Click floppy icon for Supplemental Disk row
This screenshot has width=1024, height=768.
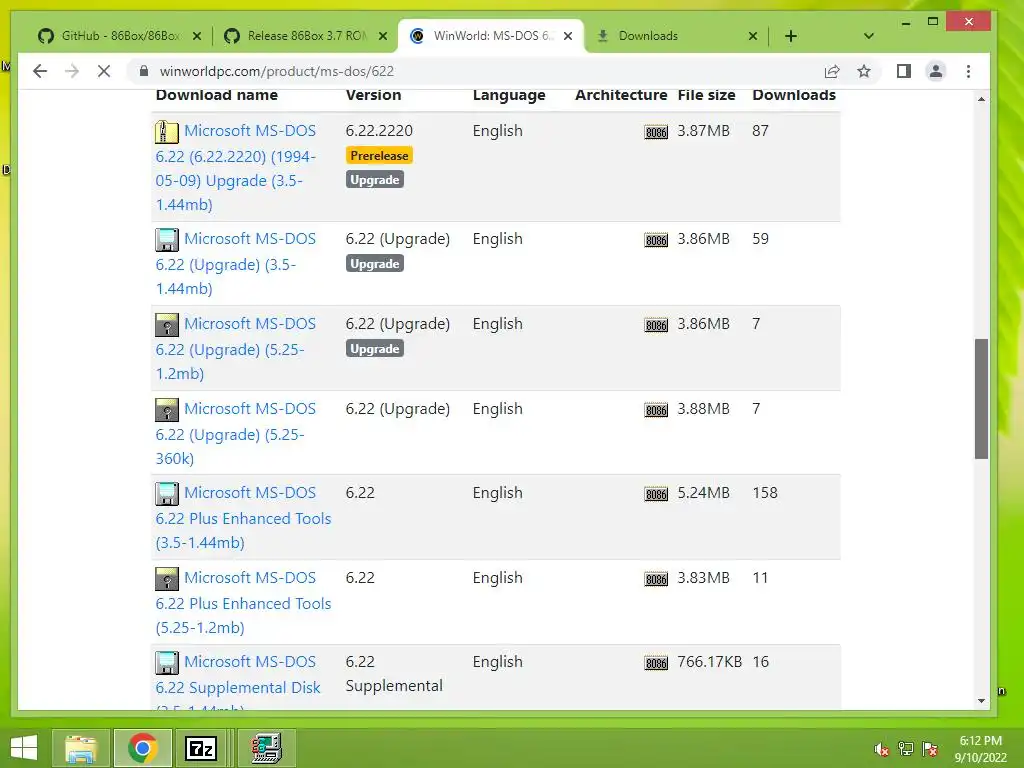coord(167,663)
